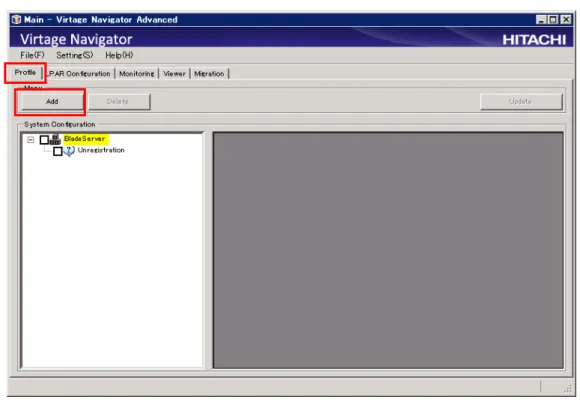Screen dimensions: 580x400
Task: Select the BladeServer chassis icon in tree
Action: 55,140
